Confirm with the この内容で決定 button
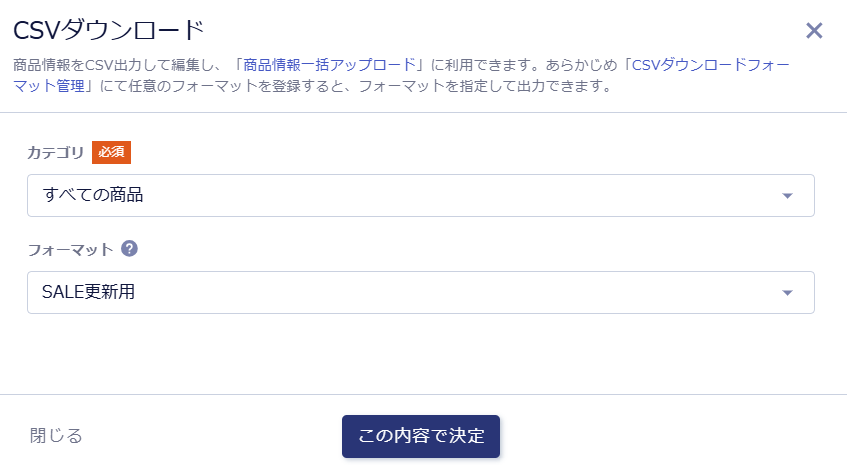The height and width of the screenshot is (466, 847). [421, 436]
